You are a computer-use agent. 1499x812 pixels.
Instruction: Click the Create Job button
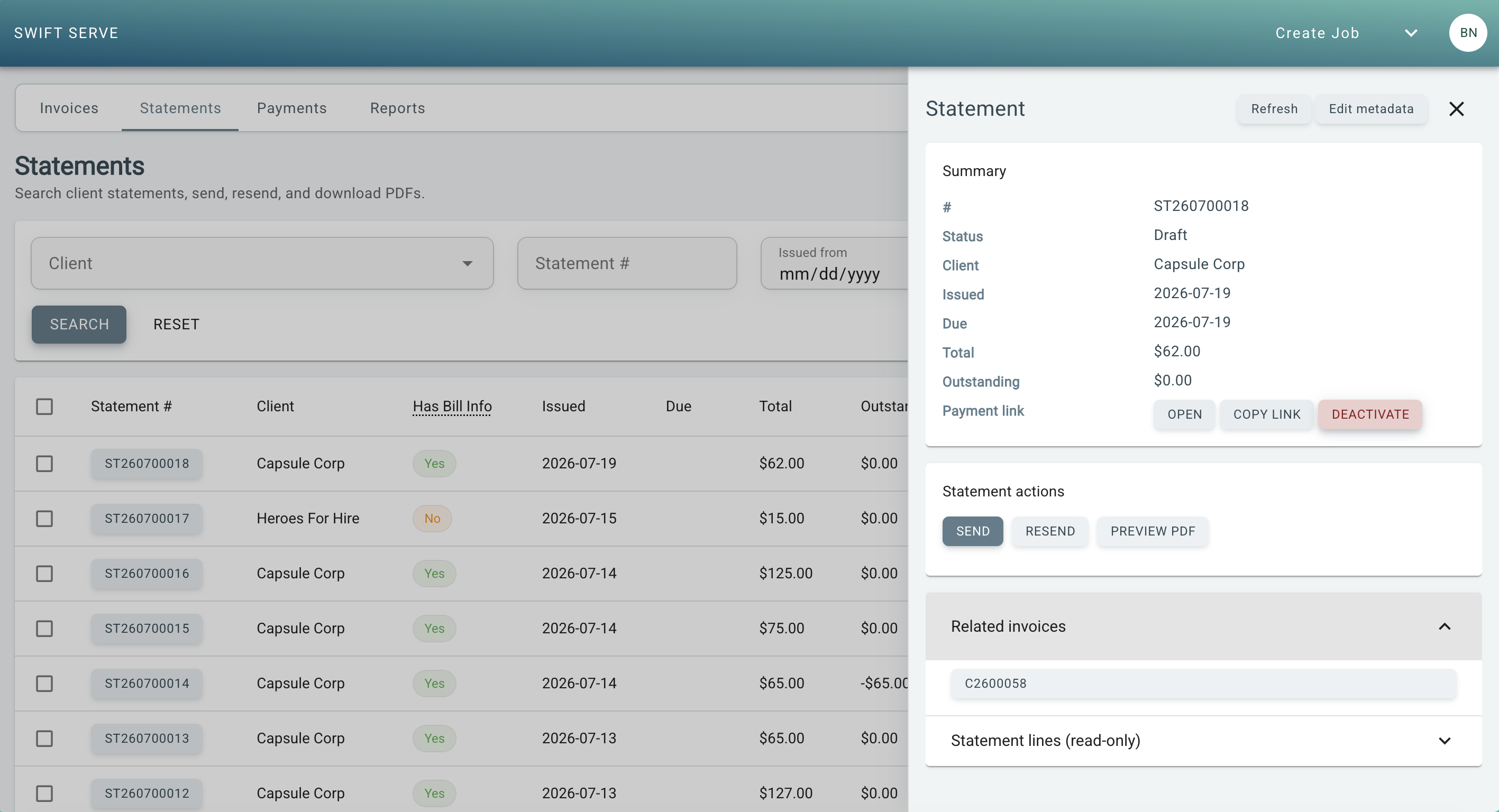tap(1317, 33)
